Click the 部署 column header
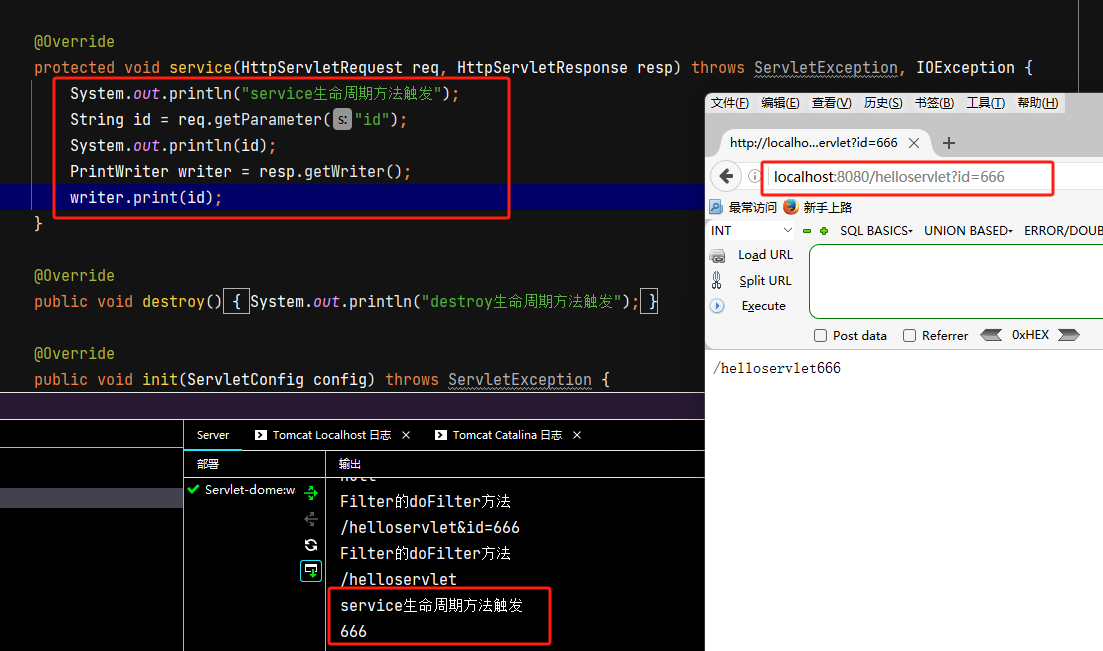Screen dimensions: 1103x651 pyautogui.click(x=208, y=464)
